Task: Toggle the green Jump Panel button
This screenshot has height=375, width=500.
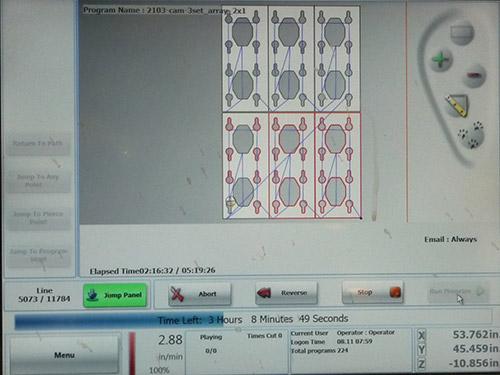Action: click(x=115, y=295)
